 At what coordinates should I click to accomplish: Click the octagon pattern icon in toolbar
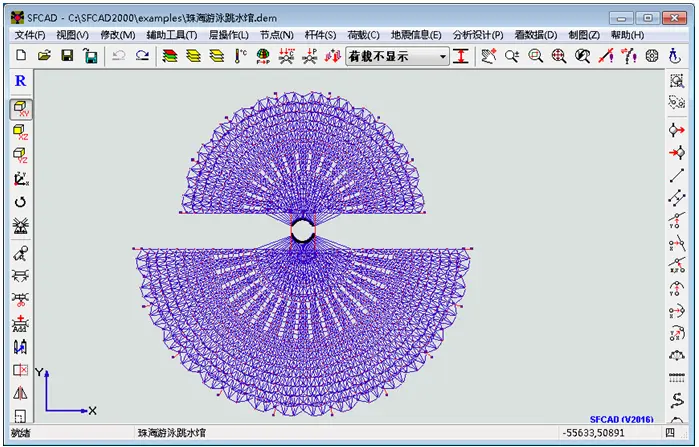coord(652,56)
